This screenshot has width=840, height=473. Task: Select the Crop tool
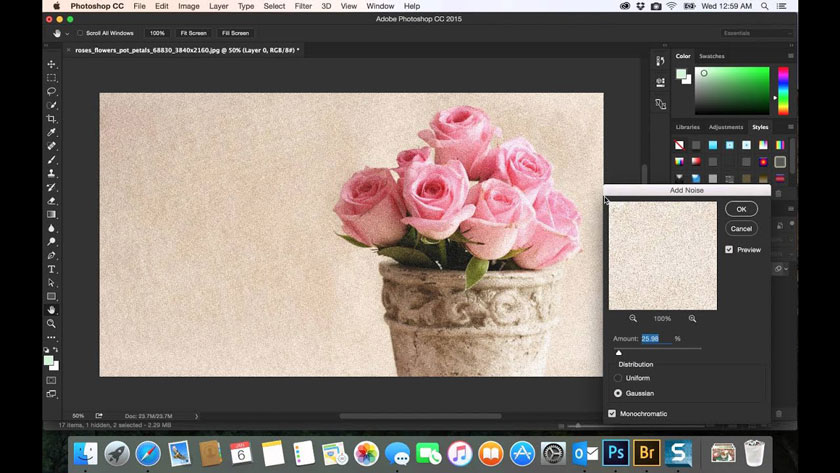point(51,119)
